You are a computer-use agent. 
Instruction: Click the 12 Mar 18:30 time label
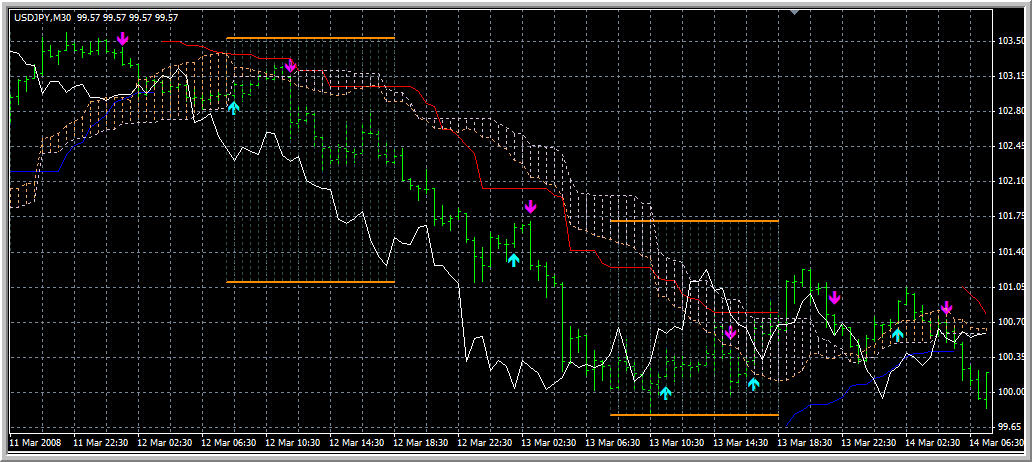click(421, 443)
